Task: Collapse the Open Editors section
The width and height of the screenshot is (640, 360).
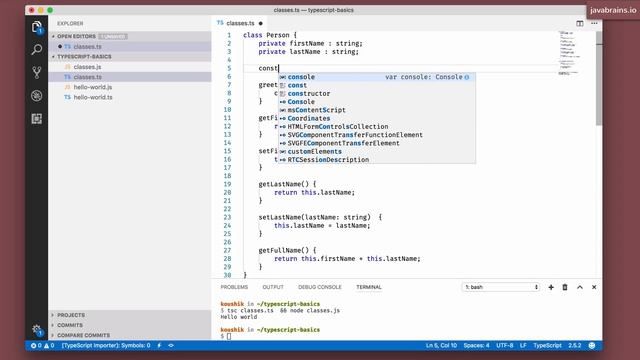Action: click(130, 36)
